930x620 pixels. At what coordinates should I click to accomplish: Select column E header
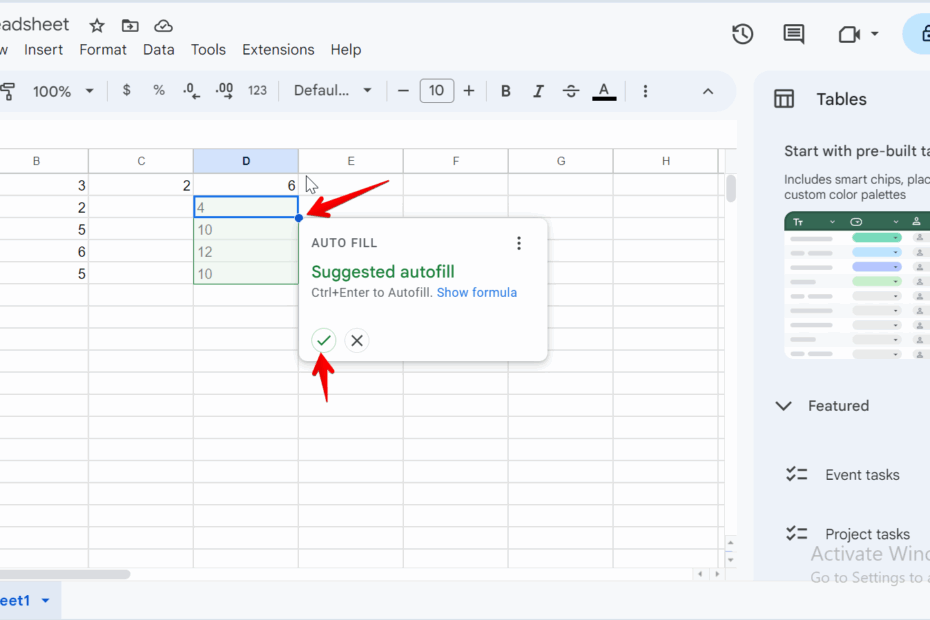point(351,161)
